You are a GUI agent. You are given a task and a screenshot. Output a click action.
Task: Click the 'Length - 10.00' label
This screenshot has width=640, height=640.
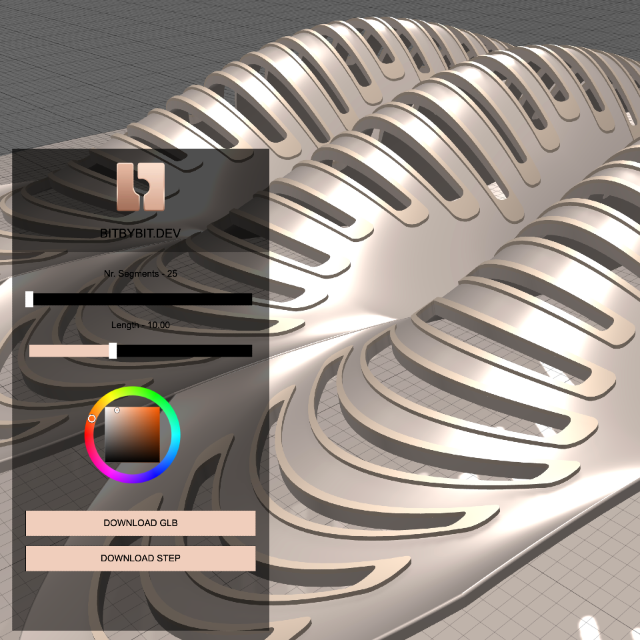pos(140,325)
